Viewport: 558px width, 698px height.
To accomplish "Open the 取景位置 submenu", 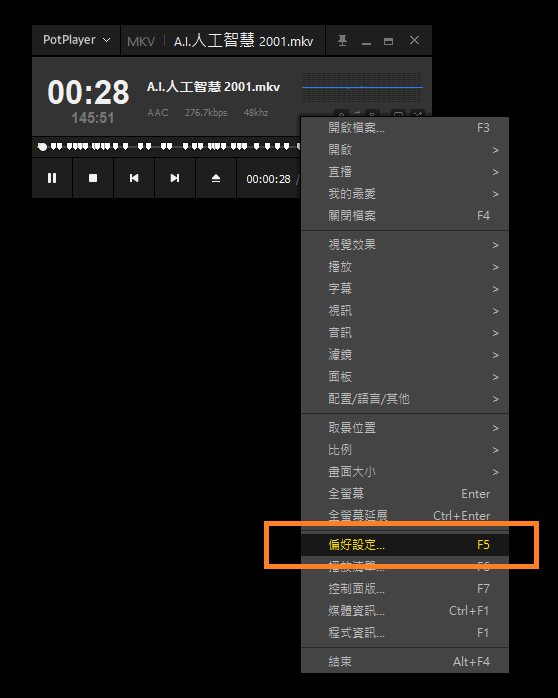I will click(x=405, y=428).
